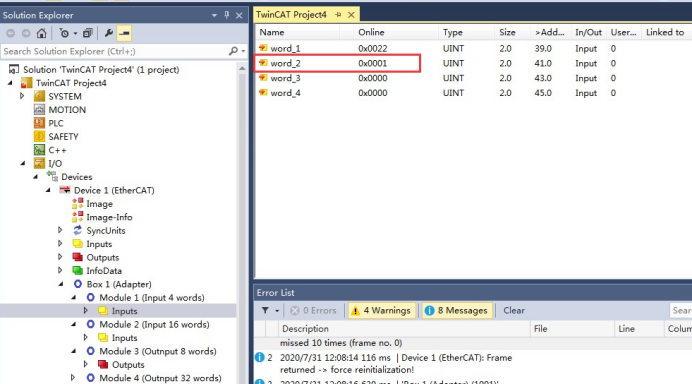The height and width of the screenshot is (384, 692).
Task: Switch to the TwinCAT Project4 tab
Action: pos(291,15)
